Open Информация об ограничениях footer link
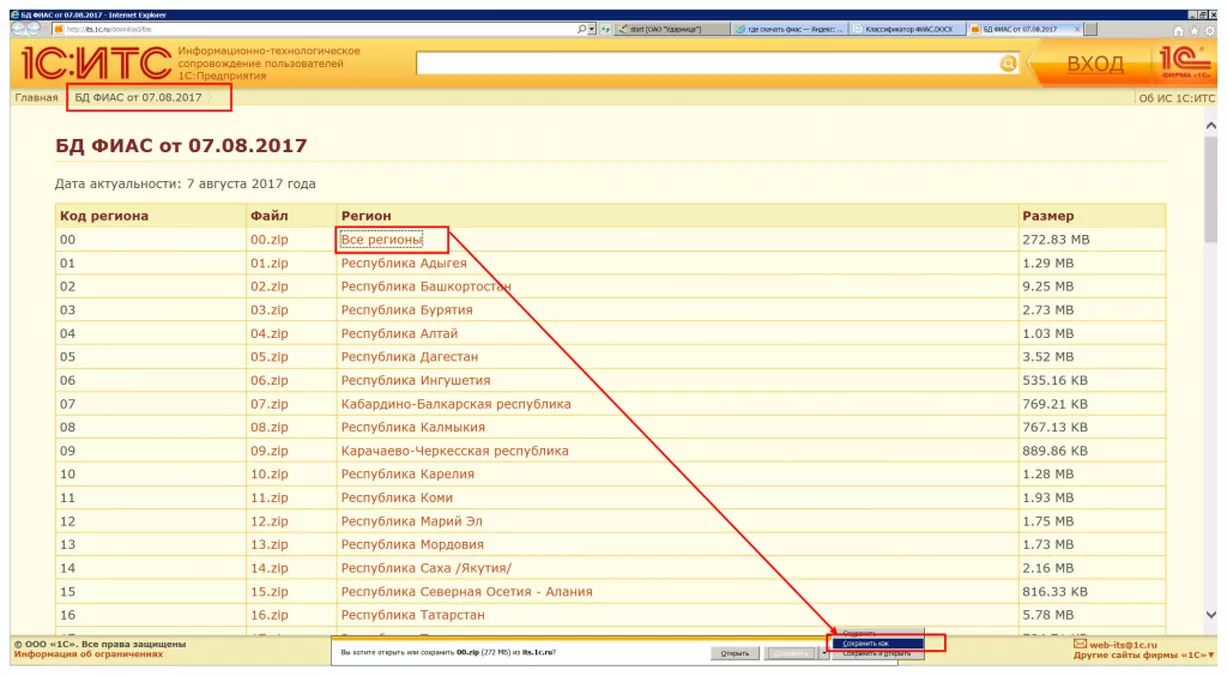The height and width of the screenshot is (676, 1227). coord(88,655)
